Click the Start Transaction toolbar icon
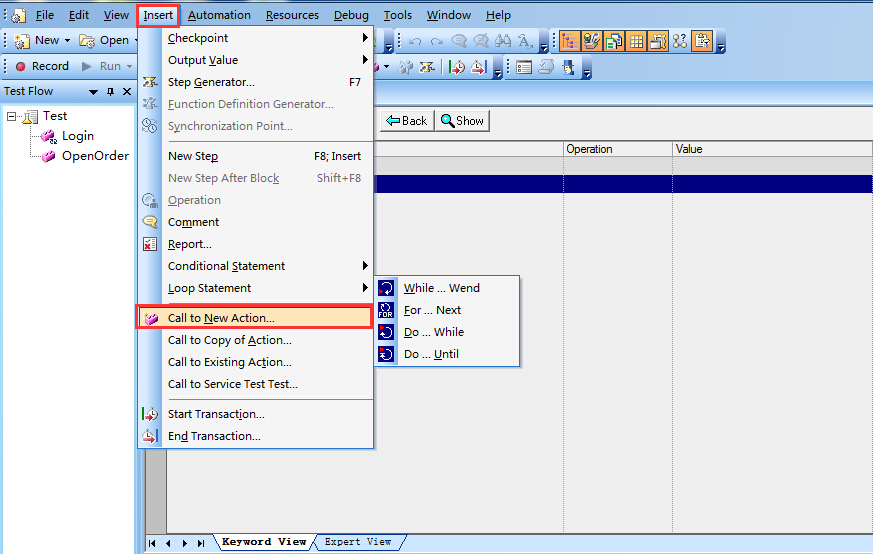 click(x=456, y=67)
